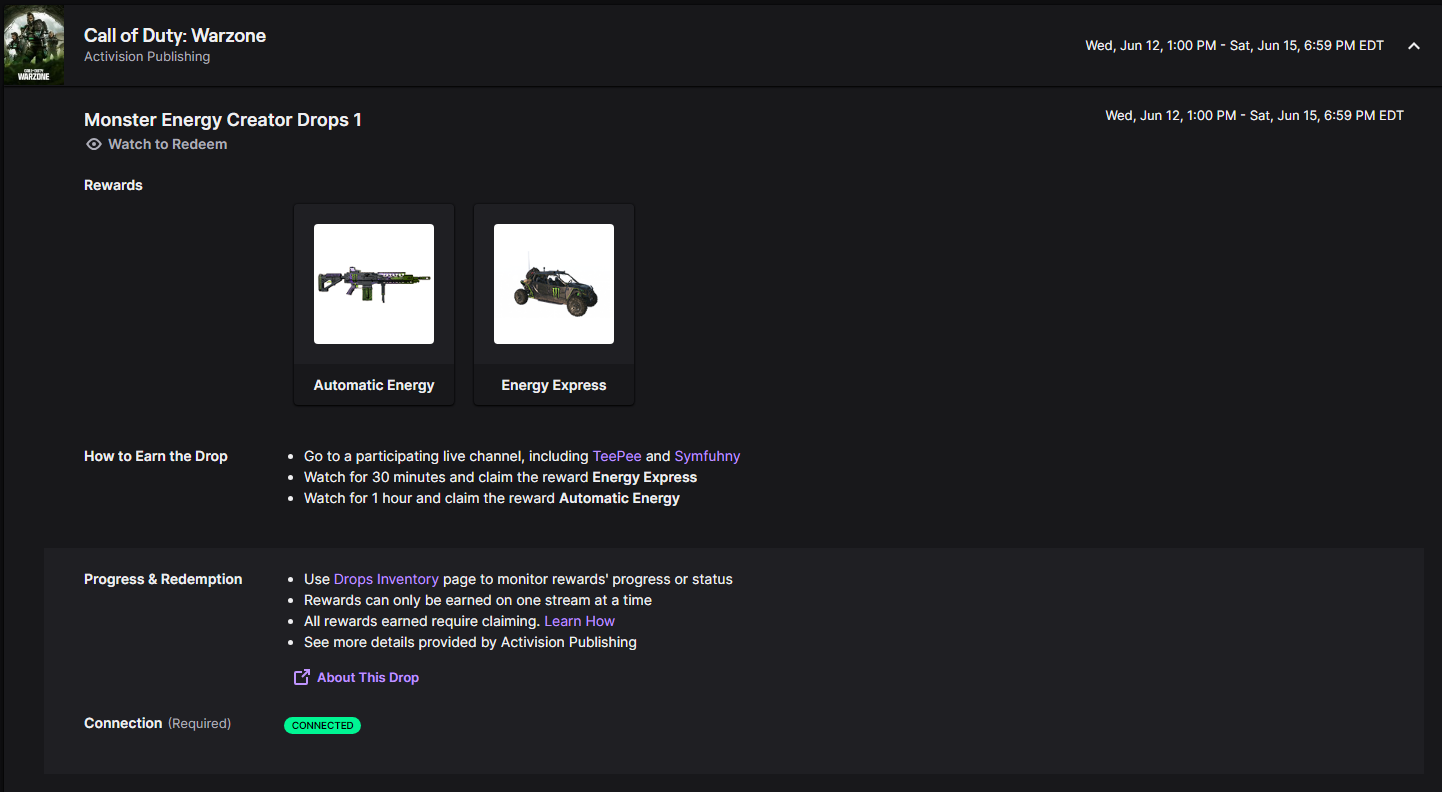Expand the Monster Energy Creator Drops 1 details
Viewport: 1442px width, 792px height.
click(x=1413, y=45)
